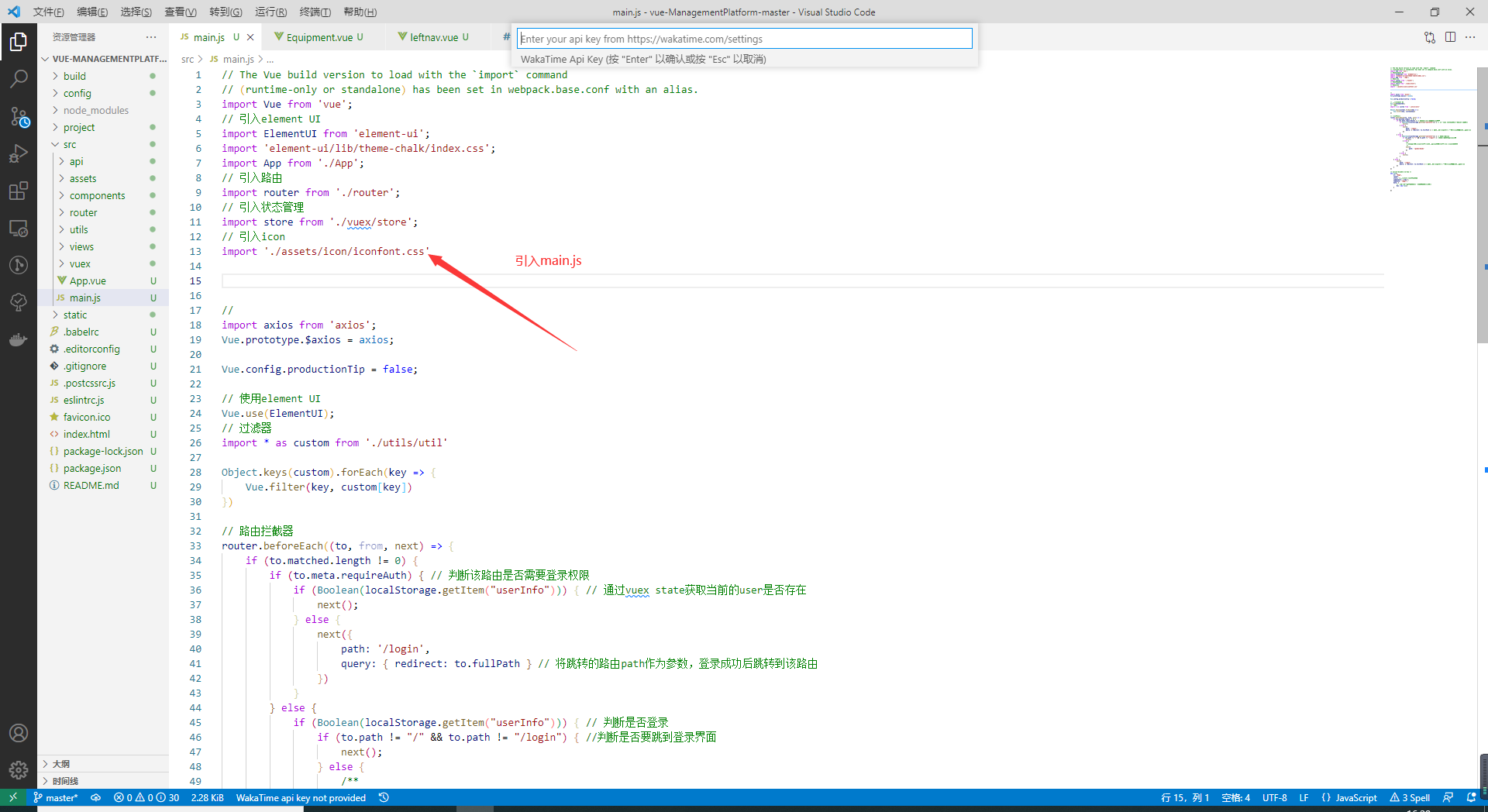Click the 空格: 4 indentation setting

1235,797
